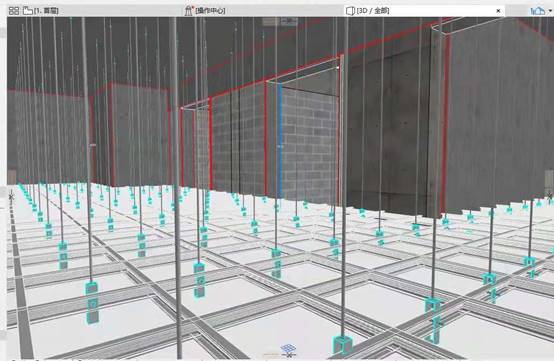Image resolution: width=554 pixels, height=361 pixels.
Task: Click the cross marker on the right viewport edge
Action: [x=550, y=195]
